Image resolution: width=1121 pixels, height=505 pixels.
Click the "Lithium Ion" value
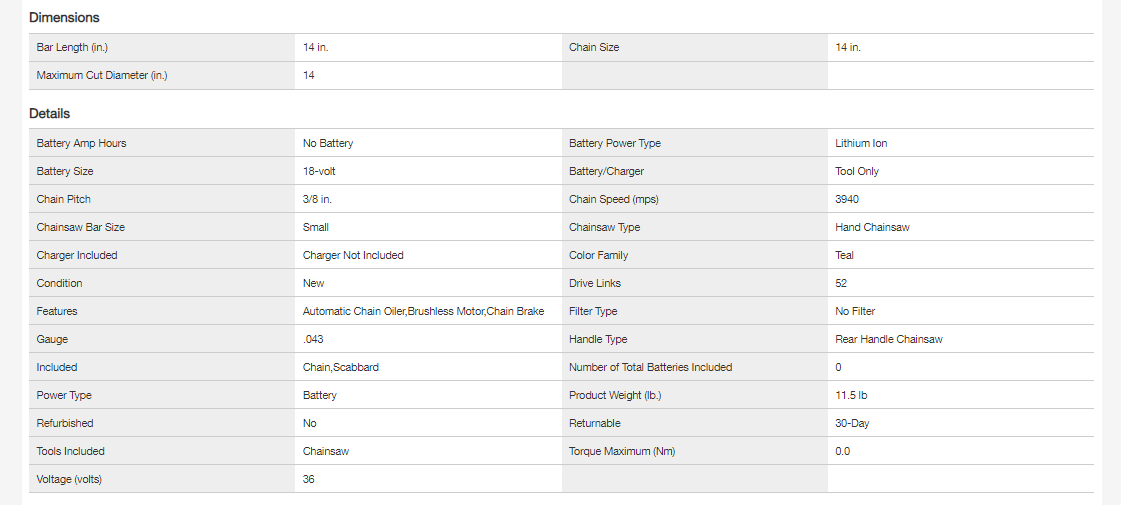861,143
